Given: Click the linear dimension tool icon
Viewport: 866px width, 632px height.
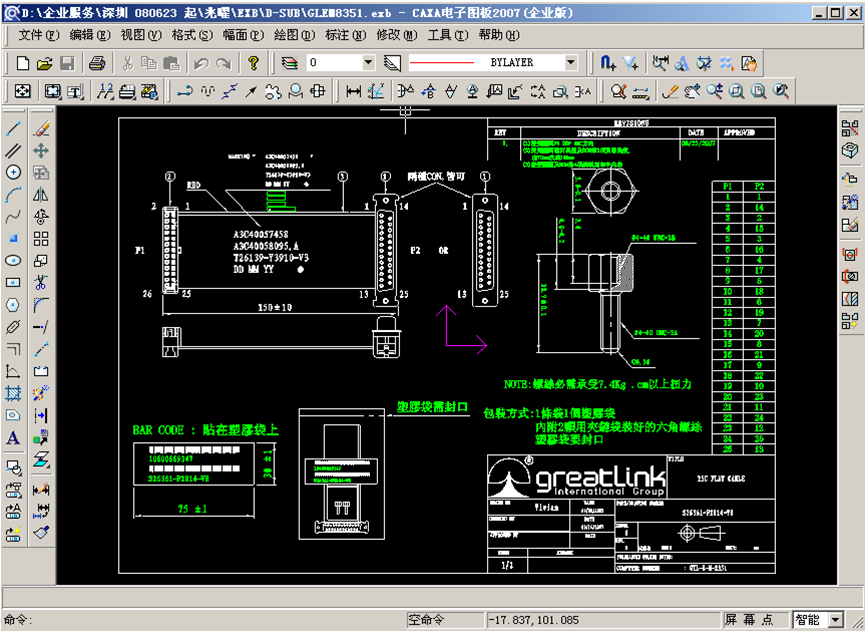Looking at the screenshot, I should pos(353,92).
